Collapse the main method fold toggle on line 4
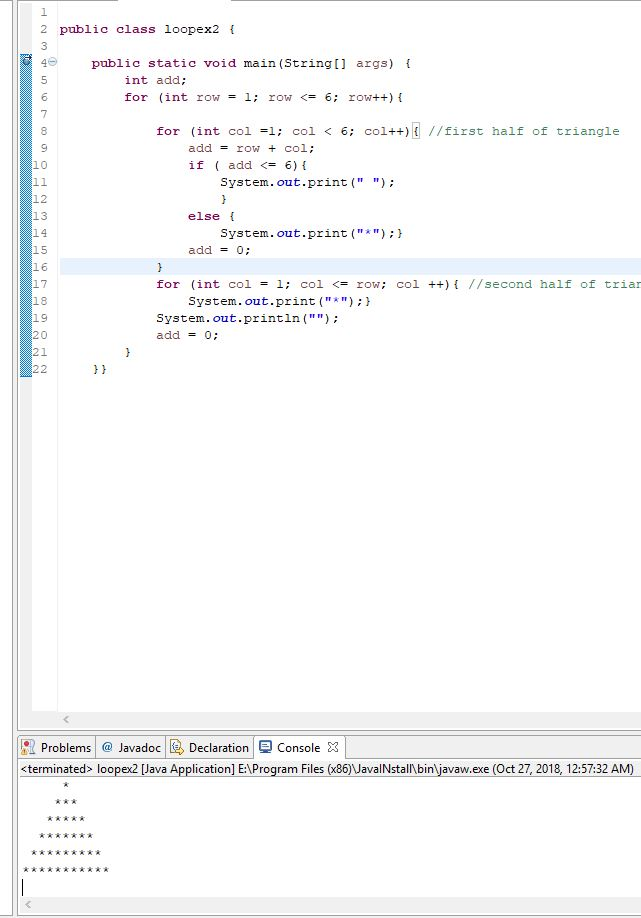The width and height of the screenshot is (641, 918). click(53, 61)
